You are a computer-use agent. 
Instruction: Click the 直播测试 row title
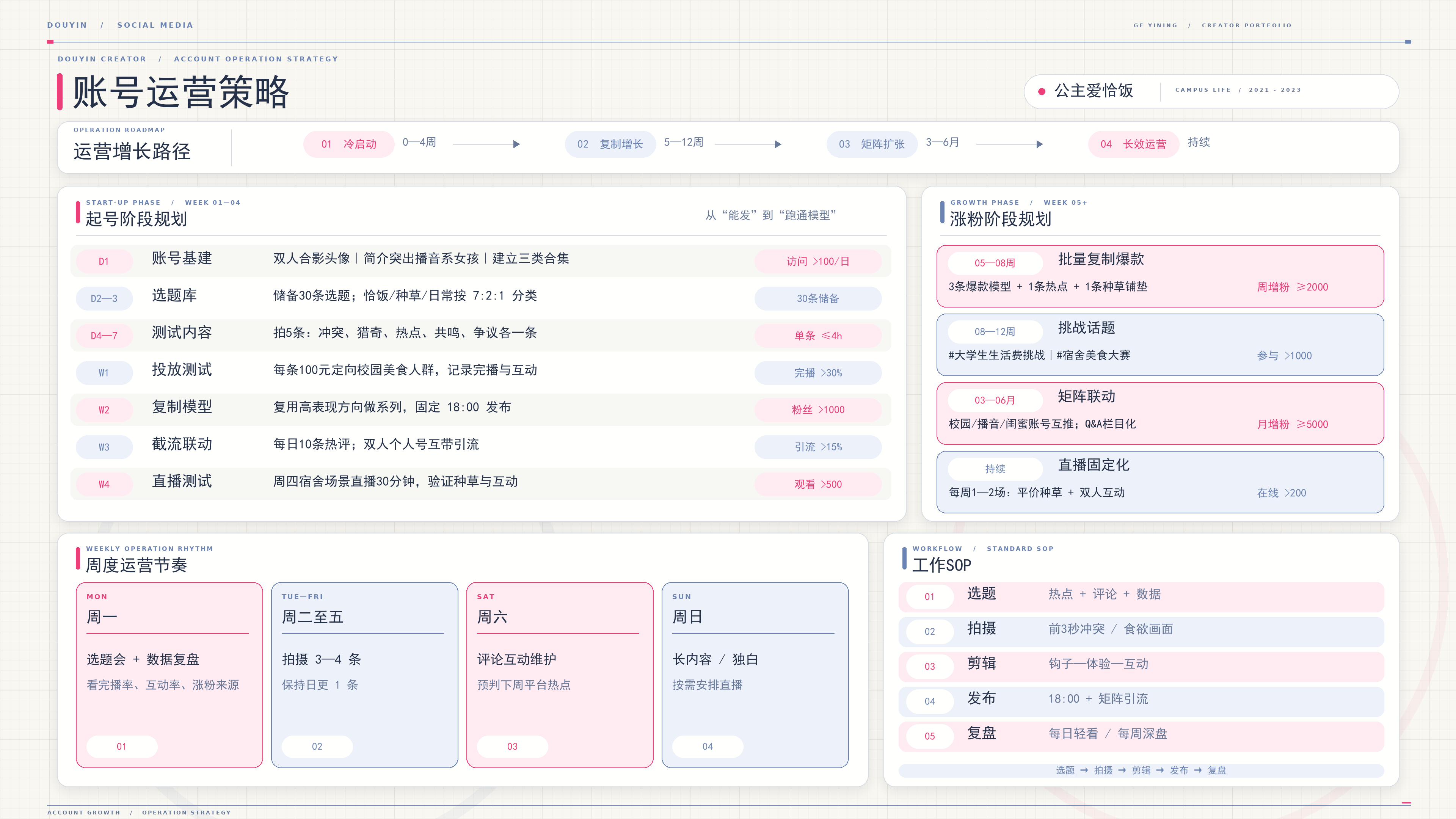click(x=182, y=482)
